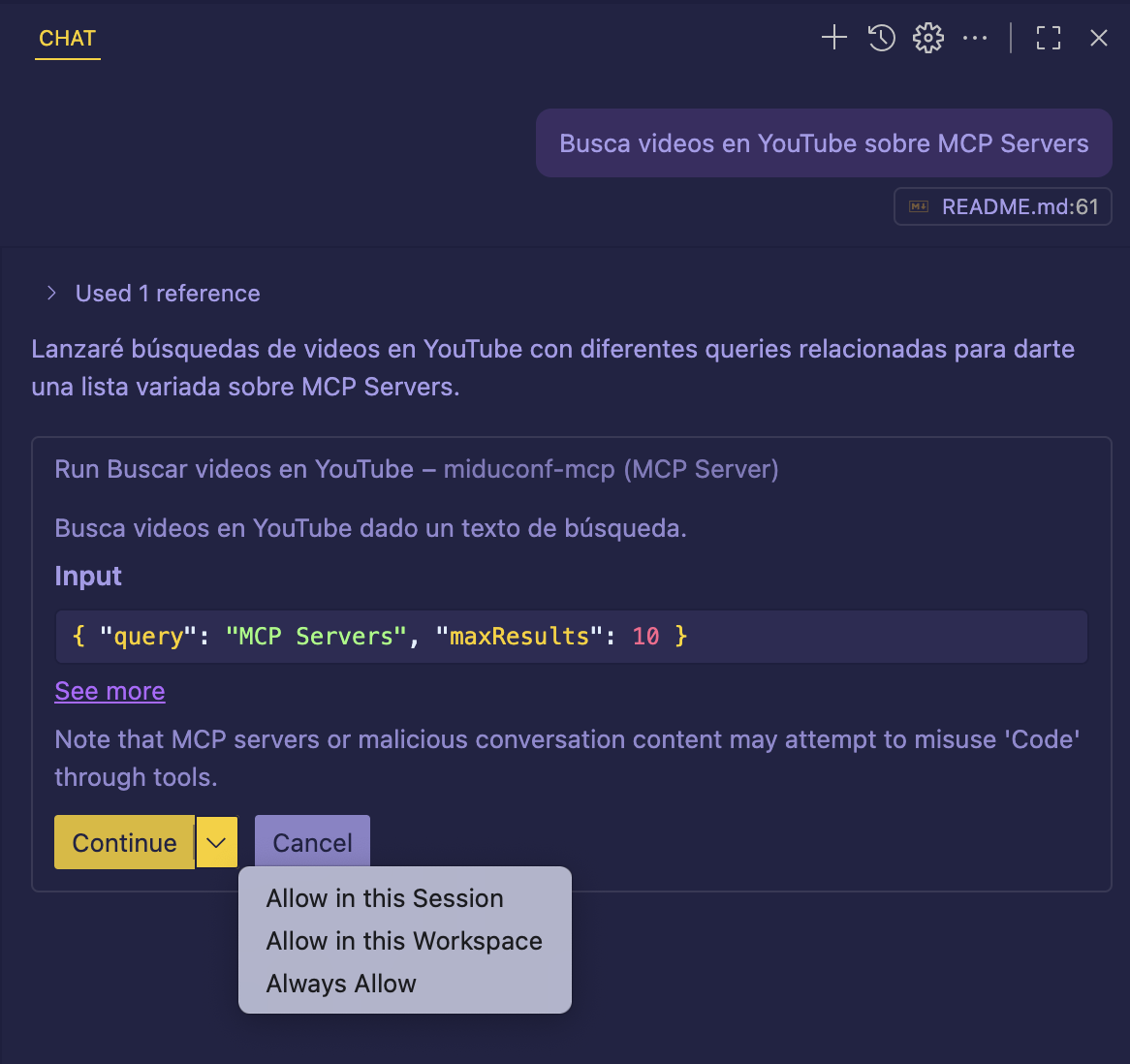The width and height of the screenshot is (1130, 1064).
Task: Click the chevron next to Used 1 reference
Action: coord(51,293)
